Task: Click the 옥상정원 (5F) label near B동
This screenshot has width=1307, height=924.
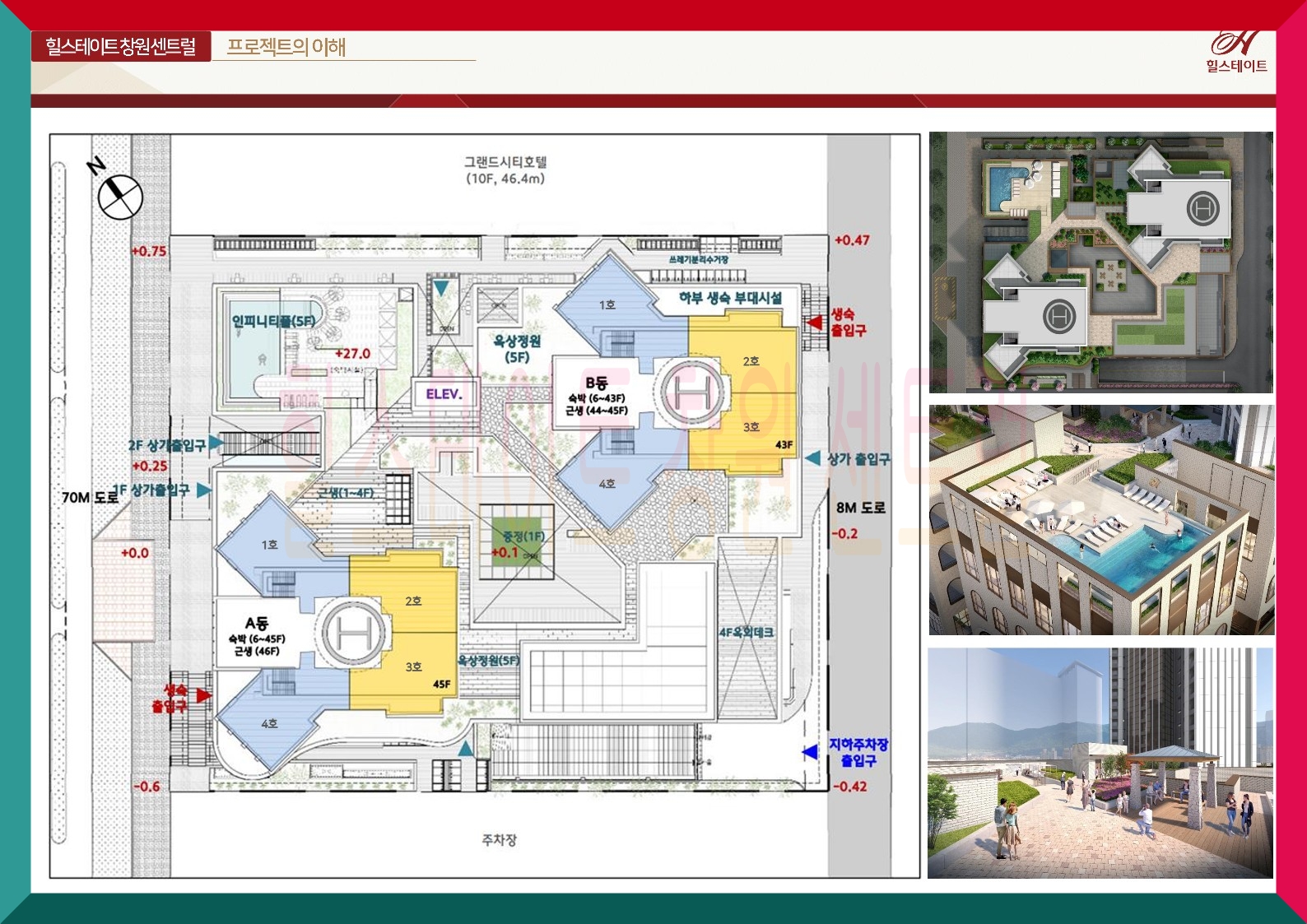Action: [517, 348]
